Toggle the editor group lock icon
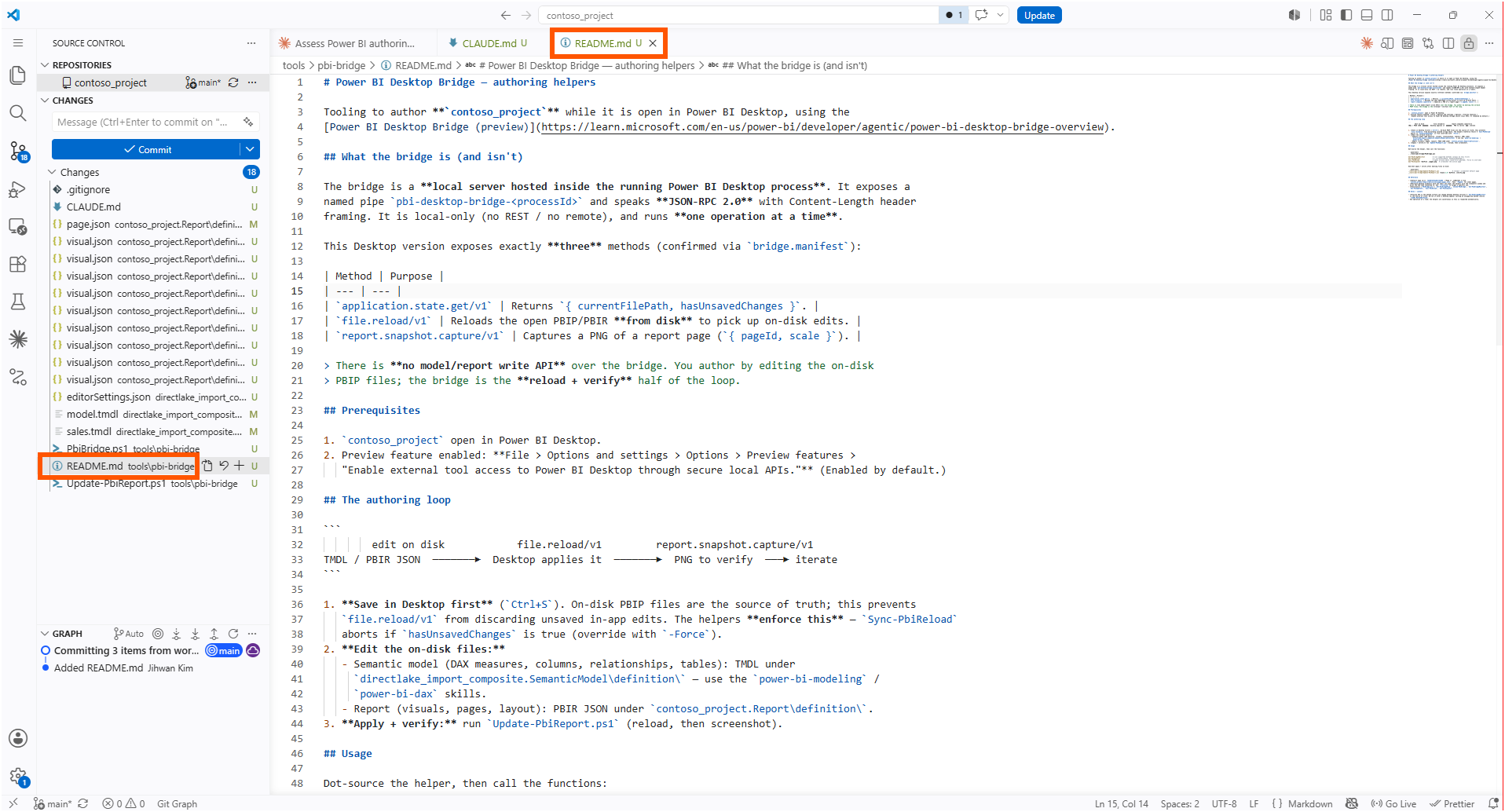The width and height of the screenshot is (1505, 812). [1469, 43]
